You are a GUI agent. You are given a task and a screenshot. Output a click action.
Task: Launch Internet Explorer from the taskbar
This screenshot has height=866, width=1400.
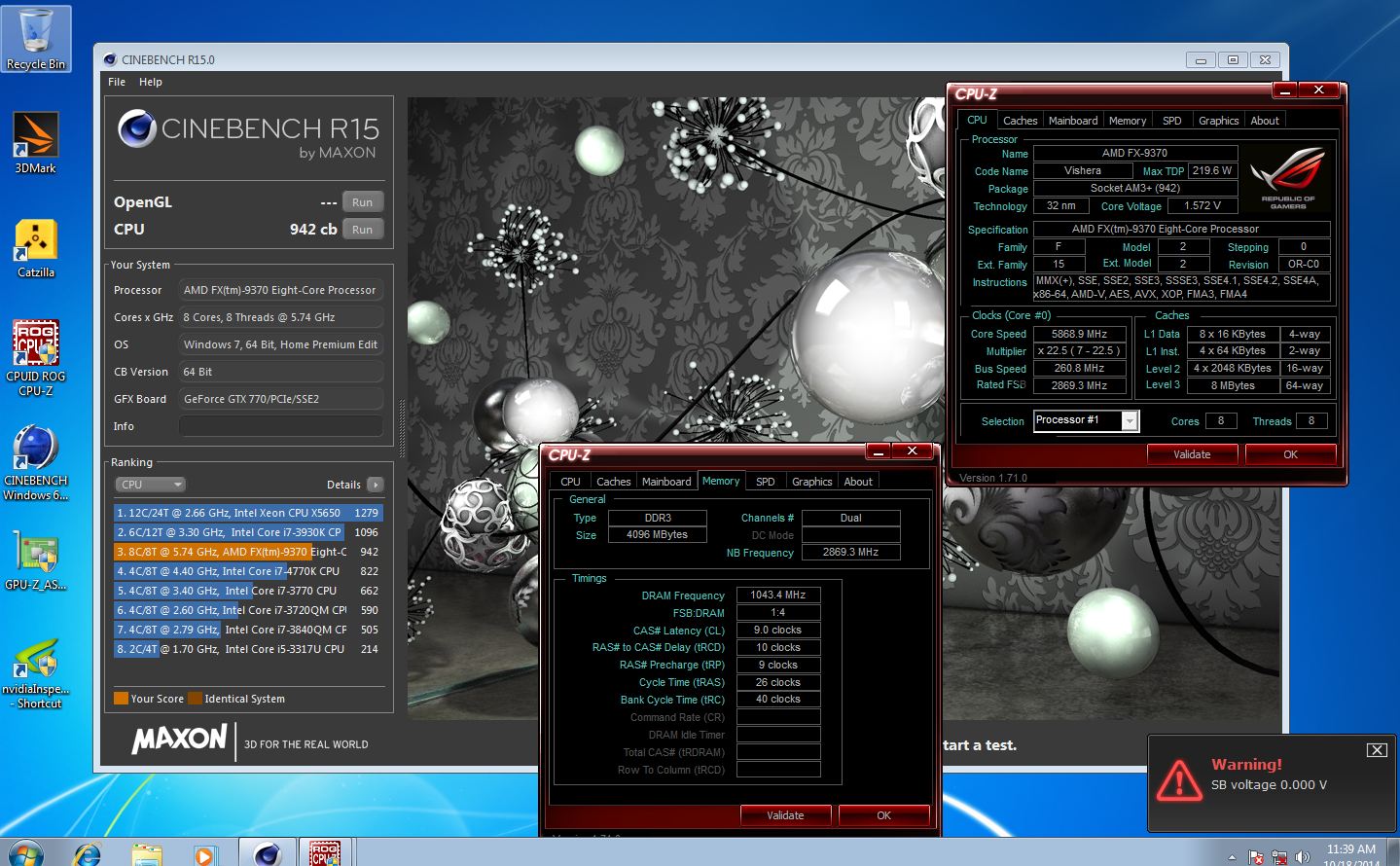click(x=88, y=853)
